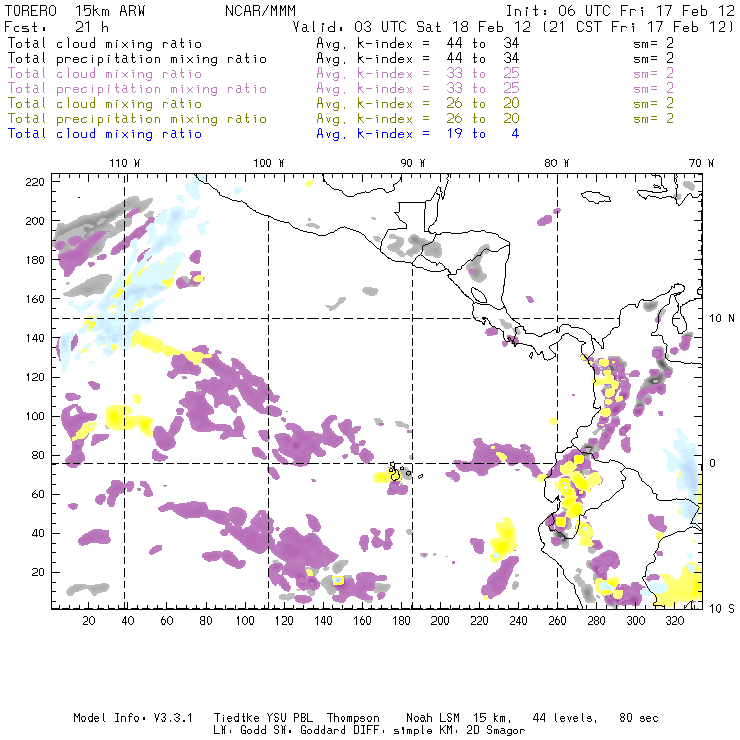Click the olive 'Total cloud mixing ratio' legend row
Viewport: 740px width, 740px height.
tap(341, 103)
